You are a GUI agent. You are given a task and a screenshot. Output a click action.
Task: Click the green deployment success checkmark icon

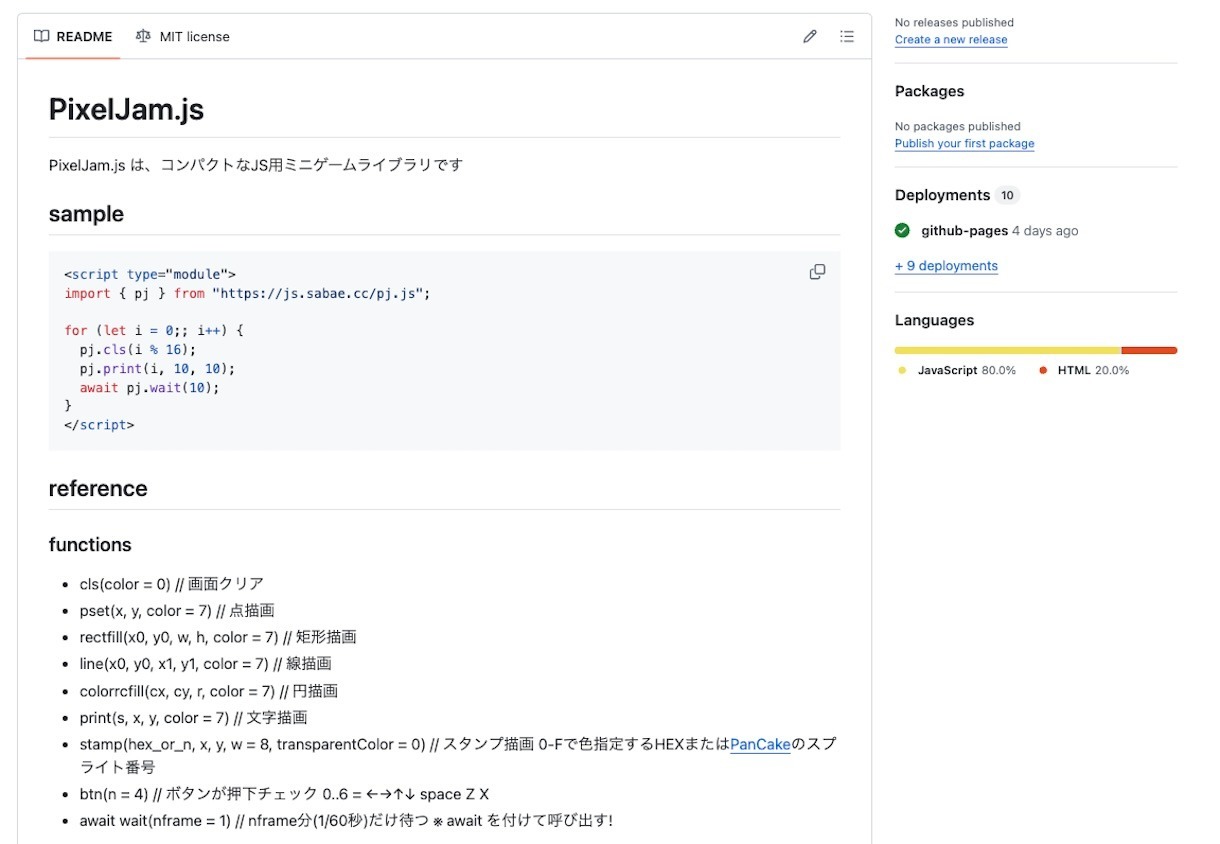click(902, 231)
